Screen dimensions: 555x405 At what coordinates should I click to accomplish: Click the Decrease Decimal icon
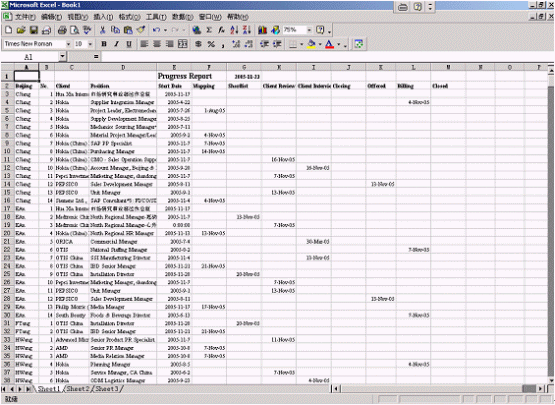point(249,44)
